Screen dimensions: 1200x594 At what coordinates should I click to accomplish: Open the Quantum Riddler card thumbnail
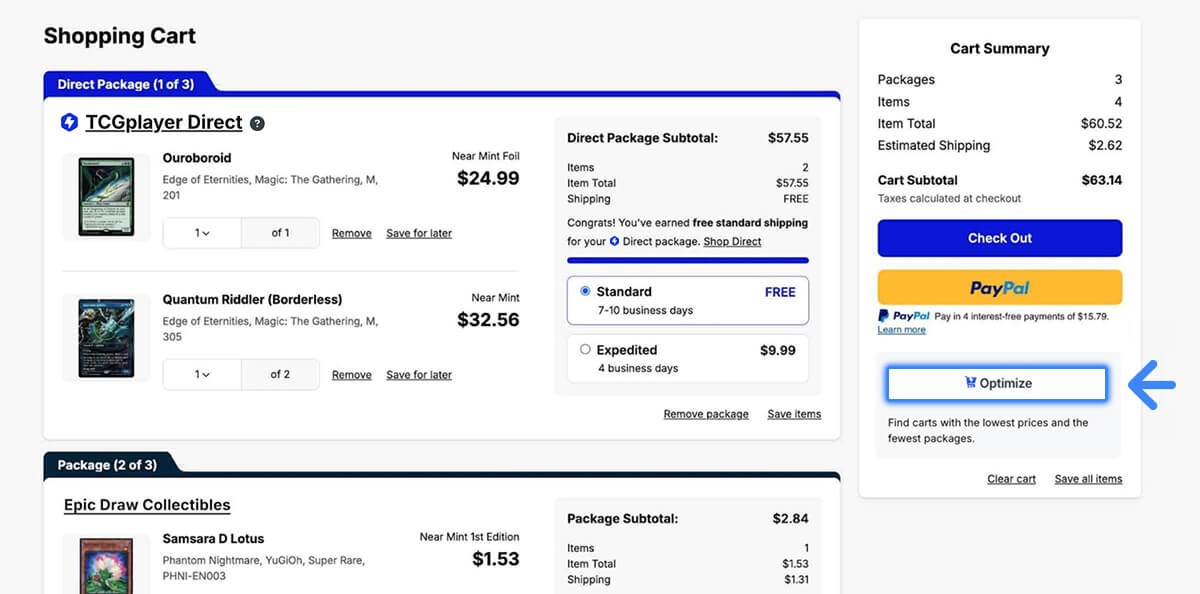click(x=106, y=338)
